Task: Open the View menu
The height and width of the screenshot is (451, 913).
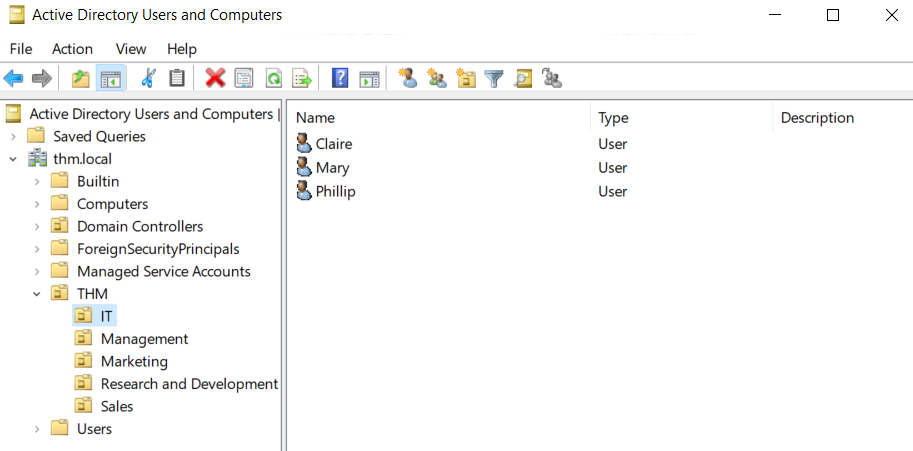Action: [131, 49]
